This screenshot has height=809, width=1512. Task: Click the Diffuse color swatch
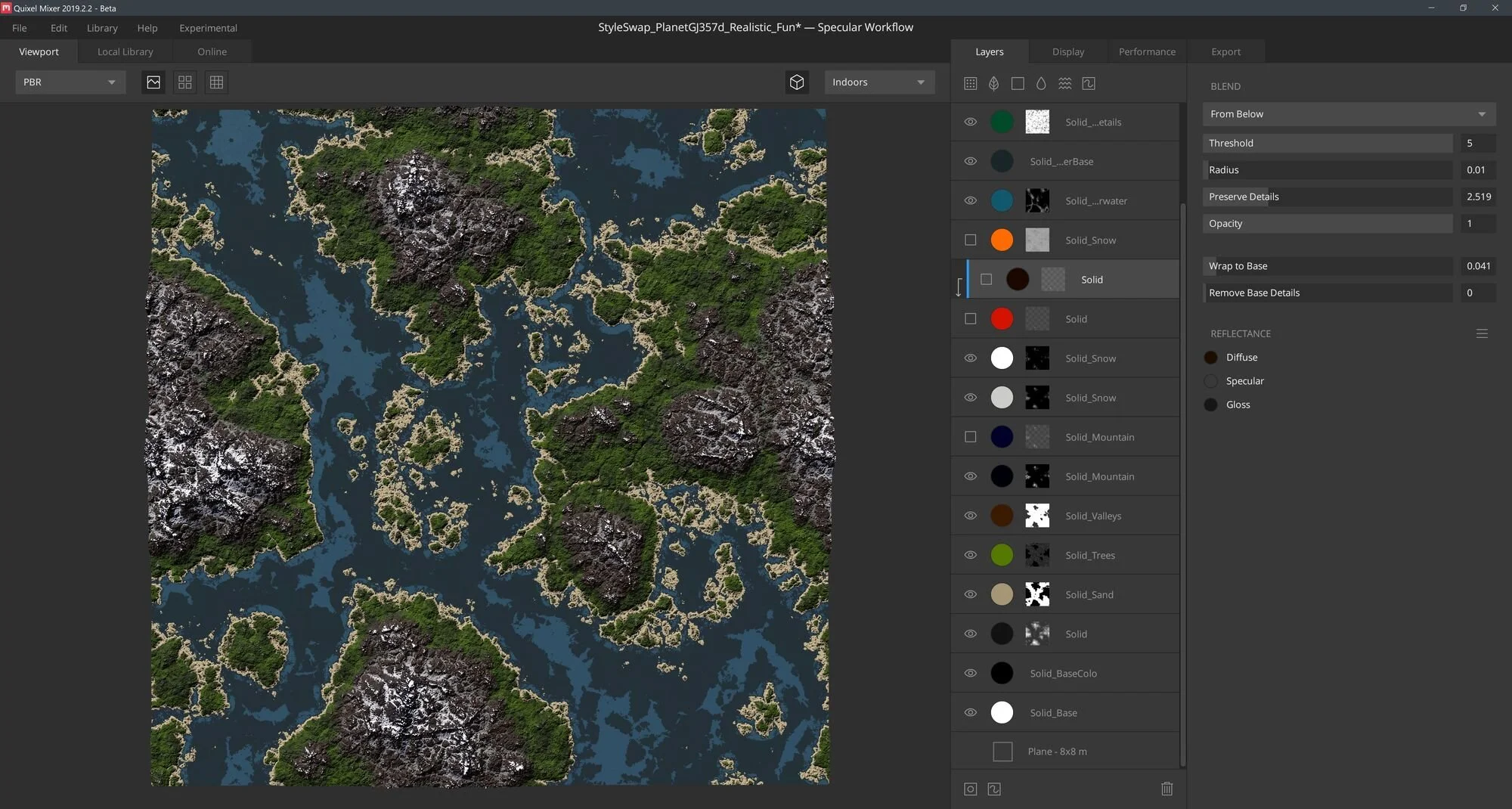(1210, 358)
